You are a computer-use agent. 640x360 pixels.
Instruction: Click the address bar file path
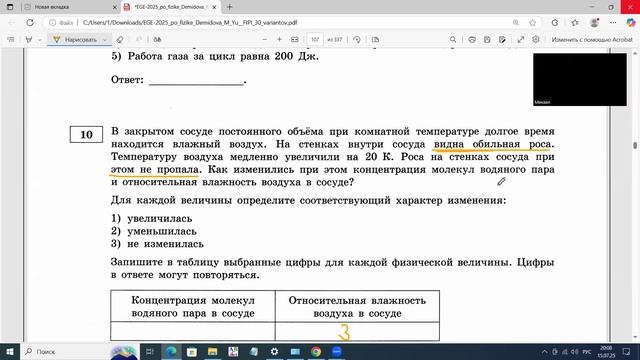190,23
